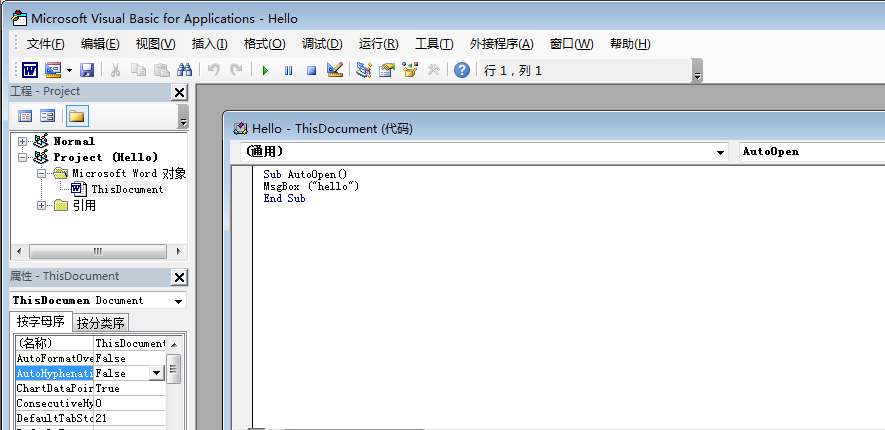The height and width of the screenshot is (430, 885).
Task: Collapse the Project (Hello) node
Action: point(23,157)
